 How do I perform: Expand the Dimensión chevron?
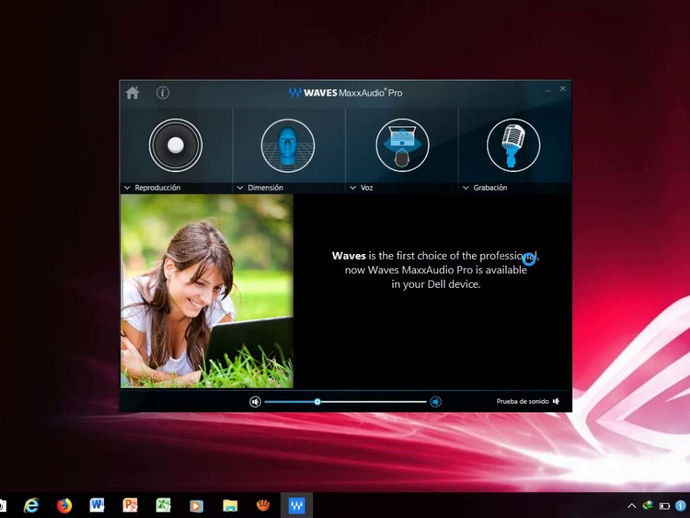(x=240, y=188)
